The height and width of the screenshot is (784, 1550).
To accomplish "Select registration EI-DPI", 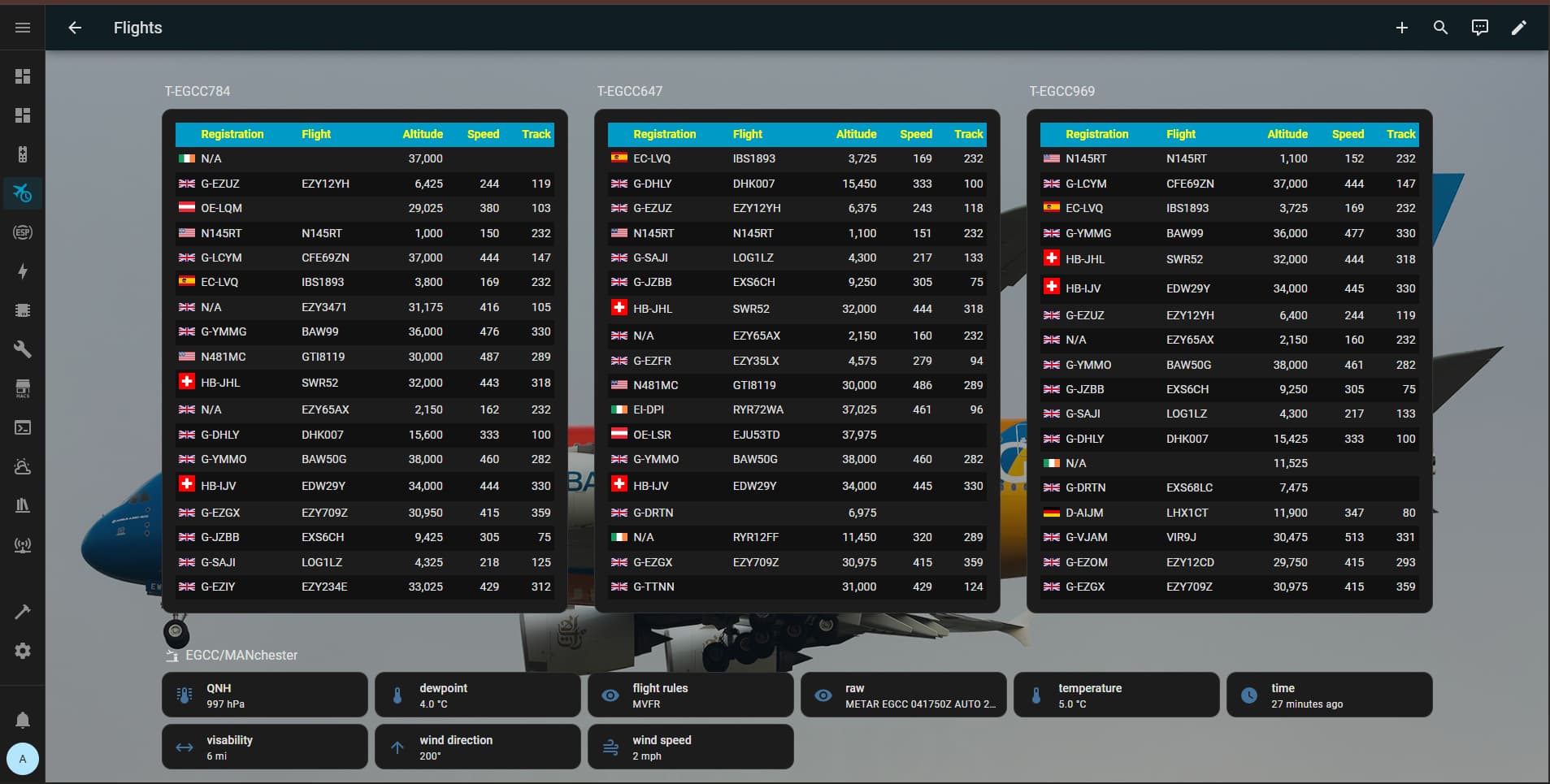I will 649,409.
